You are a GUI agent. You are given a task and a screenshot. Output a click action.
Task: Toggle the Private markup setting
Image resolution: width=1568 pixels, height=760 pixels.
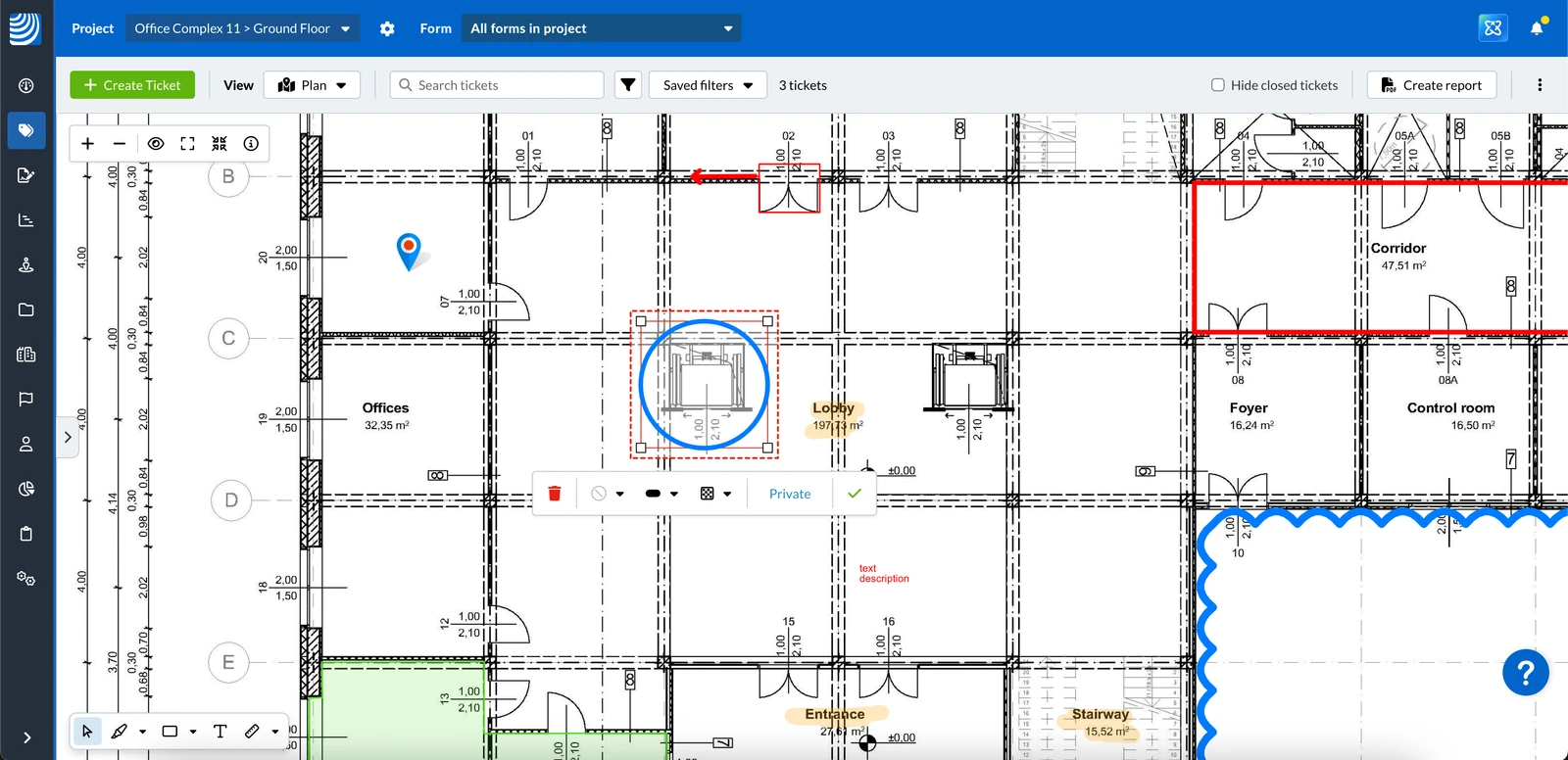click(790, 494)
